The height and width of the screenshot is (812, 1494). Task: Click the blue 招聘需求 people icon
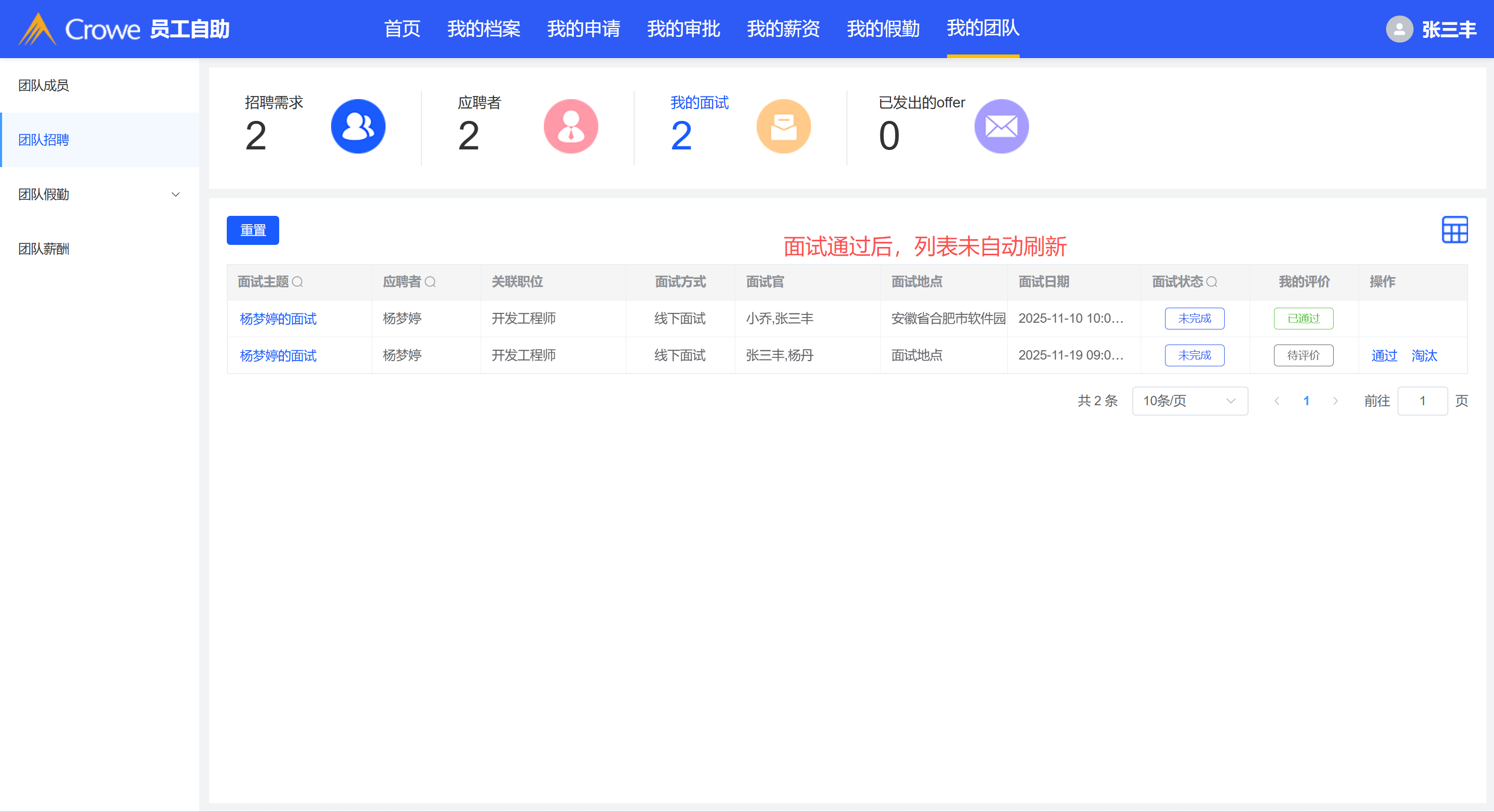[358, 127]
